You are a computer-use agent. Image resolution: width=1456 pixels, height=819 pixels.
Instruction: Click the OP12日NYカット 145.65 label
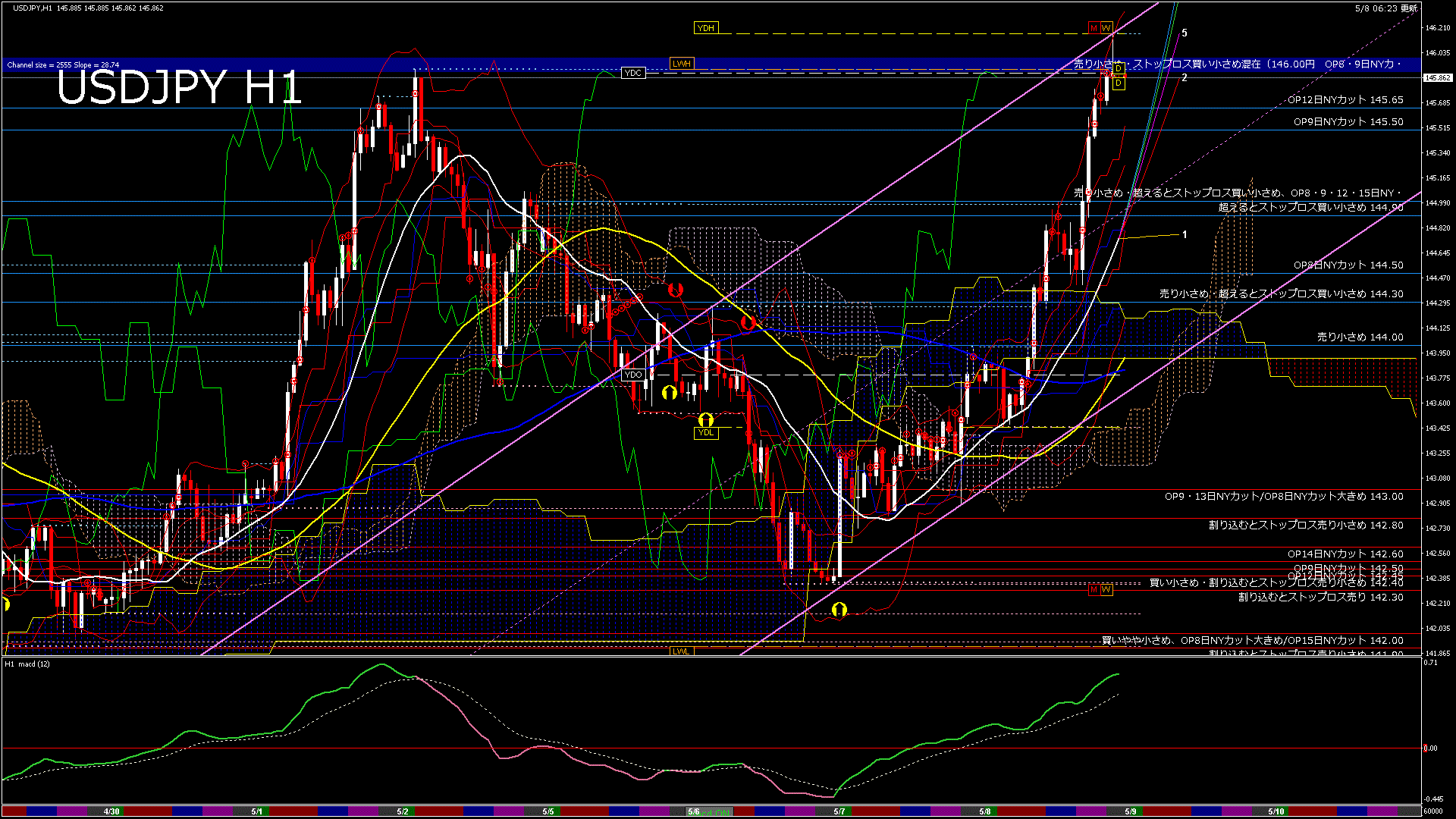coord(1345,99)
